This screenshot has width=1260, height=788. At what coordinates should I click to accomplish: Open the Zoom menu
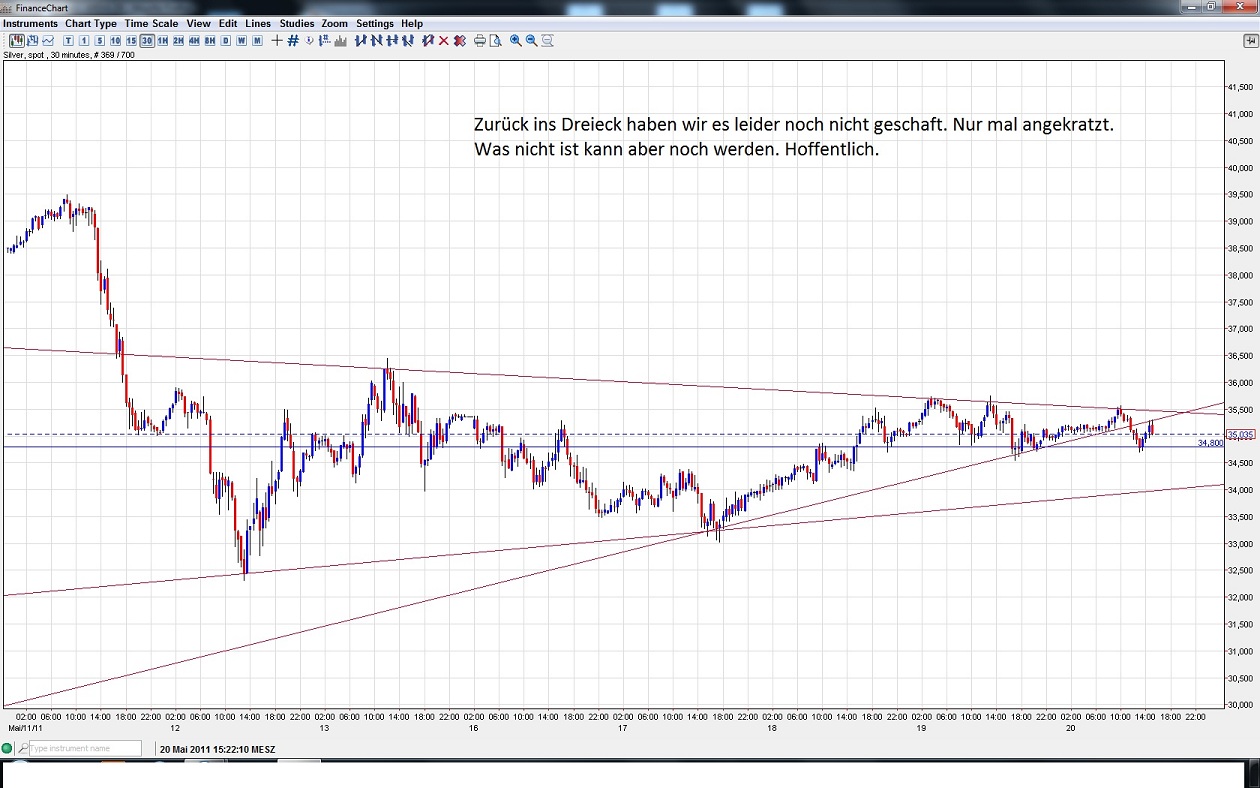pos(335,23)
